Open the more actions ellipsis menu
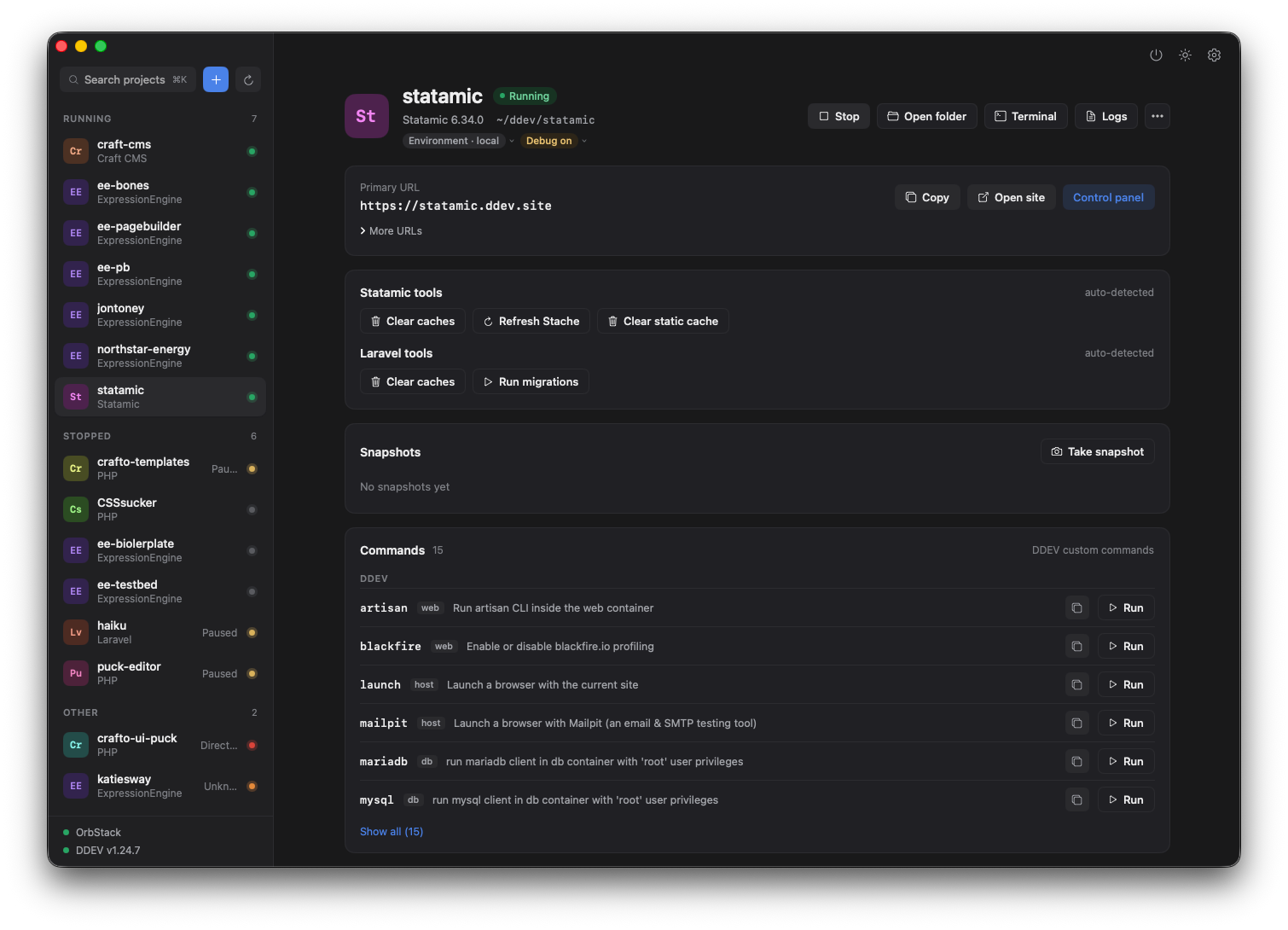 pyautogui.click(x=1157, y=116)
